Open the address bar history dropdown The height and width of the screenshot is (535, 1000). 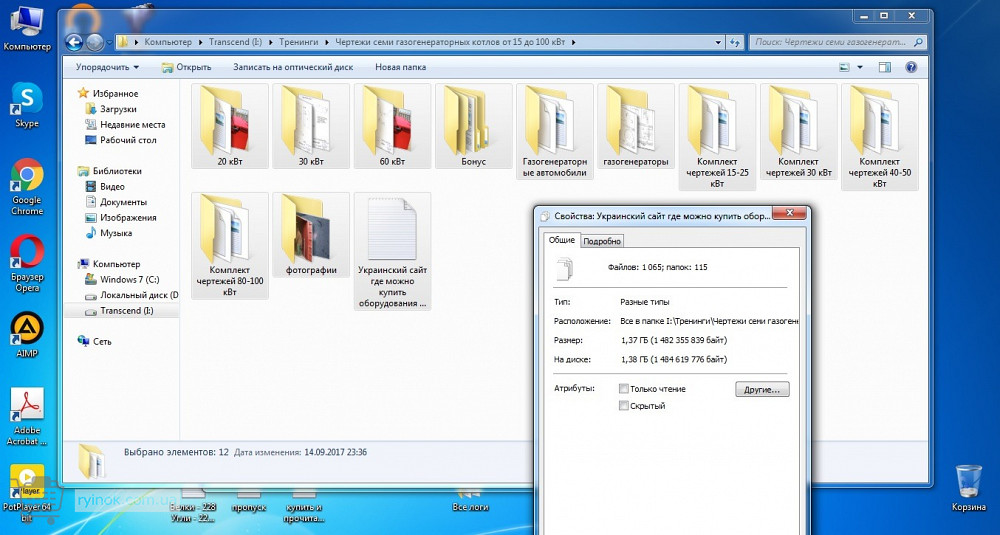(718, 43)
